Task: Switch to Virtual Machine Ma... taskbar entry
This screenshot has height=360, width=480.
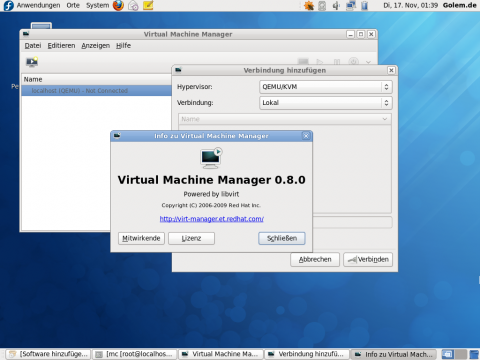Action: point(221,354)
